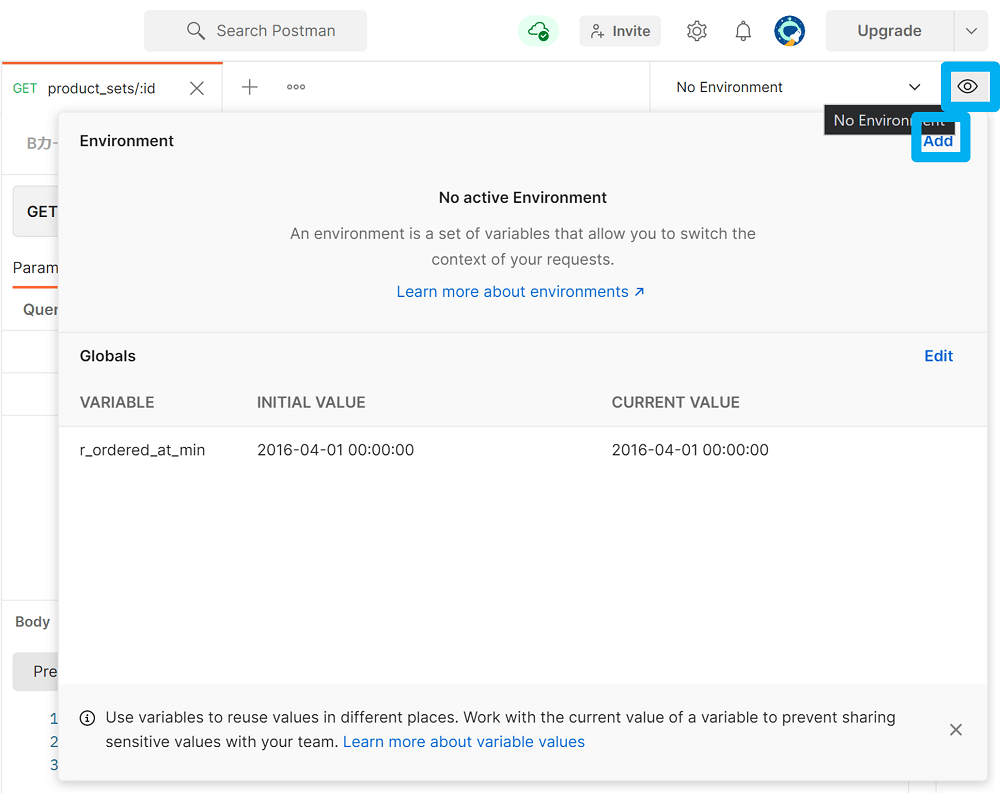Click the initial value 2016-04-01 00:00:00
Viewport: 1000px width, 793px height.
pyautogui.click(x=335, y=450)
